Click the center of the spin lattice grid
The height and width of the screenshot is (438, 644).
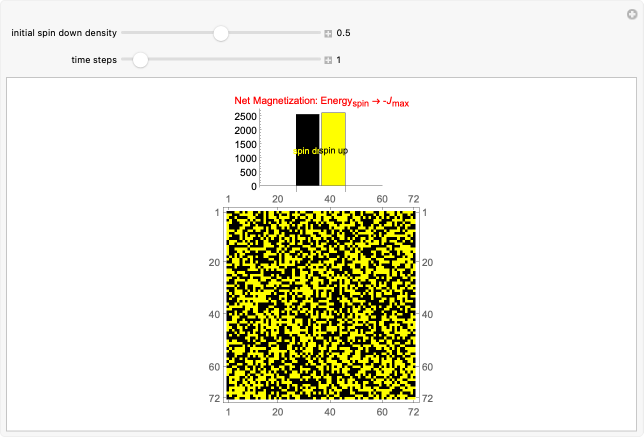(x=320, y=303)
